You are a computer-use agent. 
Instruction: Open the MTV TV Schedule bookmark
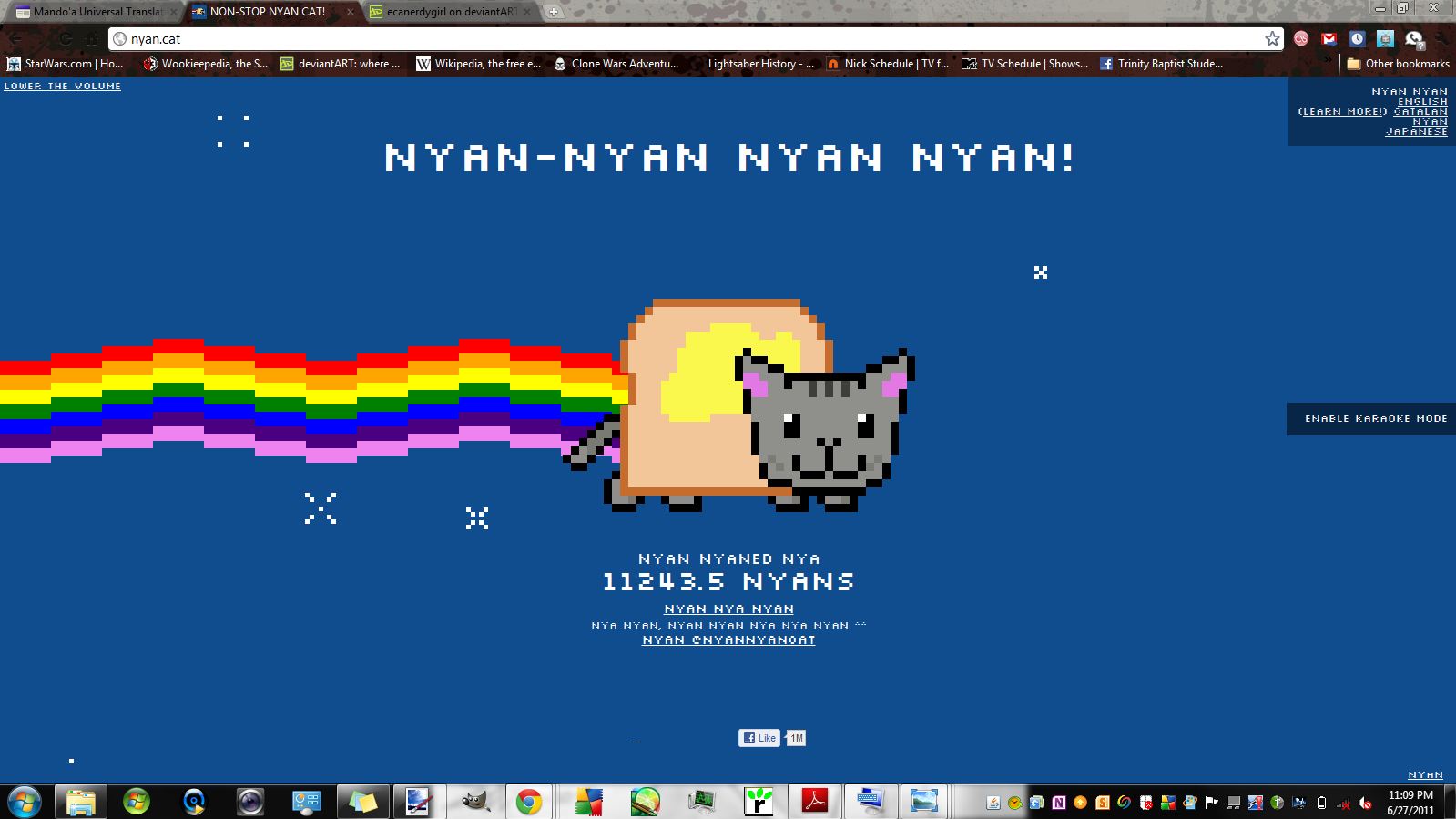click(x=1025, y=64)
